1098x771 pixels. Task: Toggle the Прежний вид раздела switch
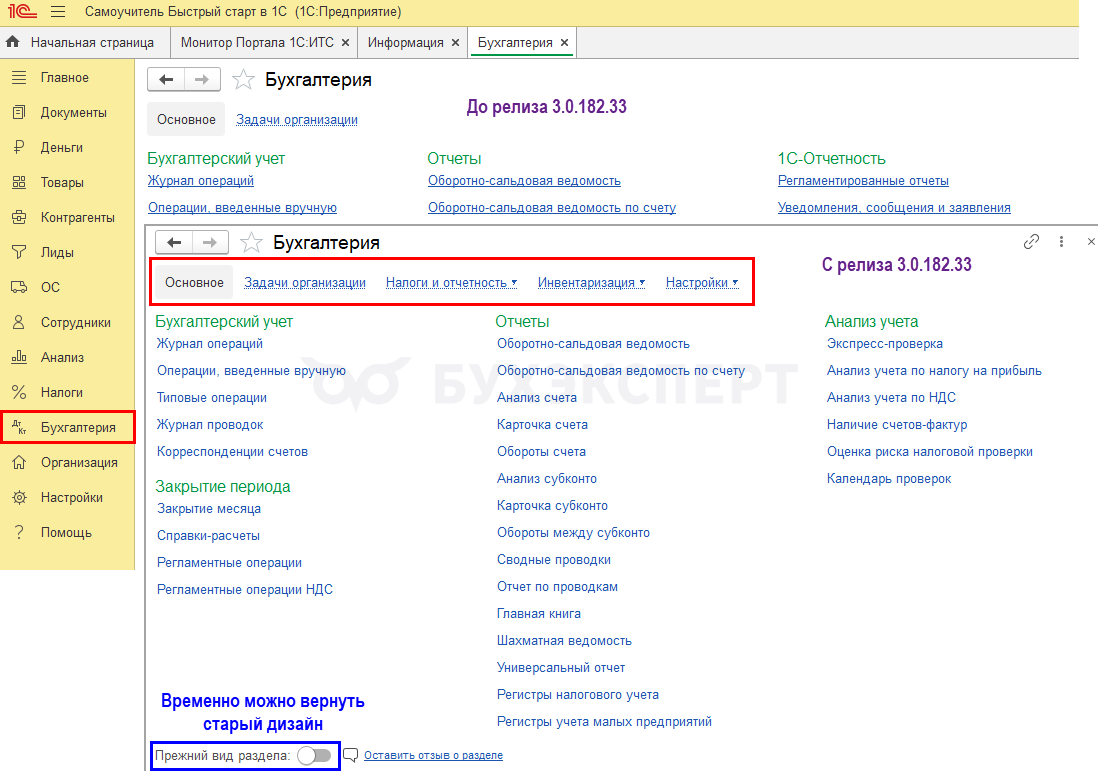(x=314, y=756)
